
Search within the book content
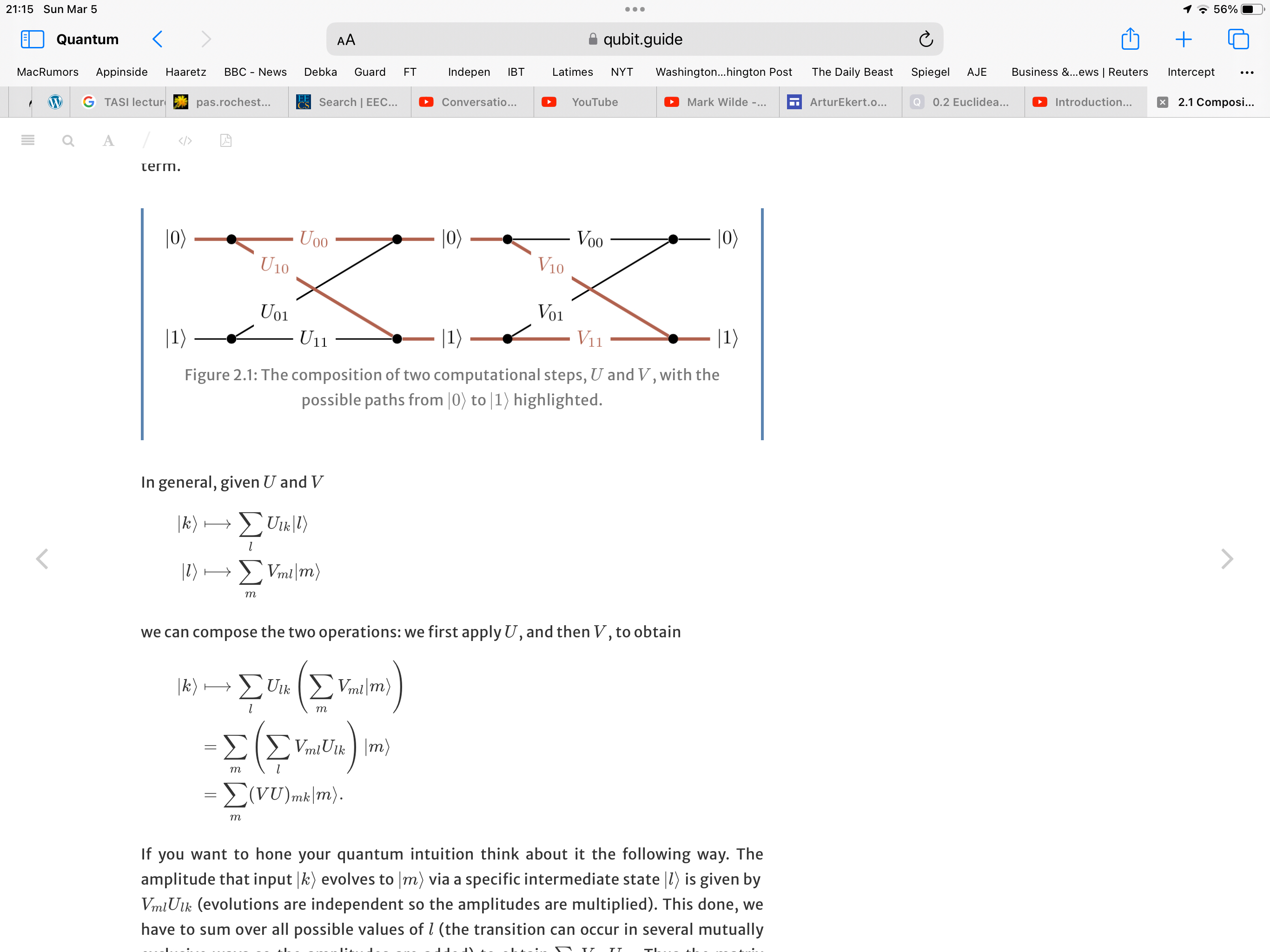pos(68,140)
